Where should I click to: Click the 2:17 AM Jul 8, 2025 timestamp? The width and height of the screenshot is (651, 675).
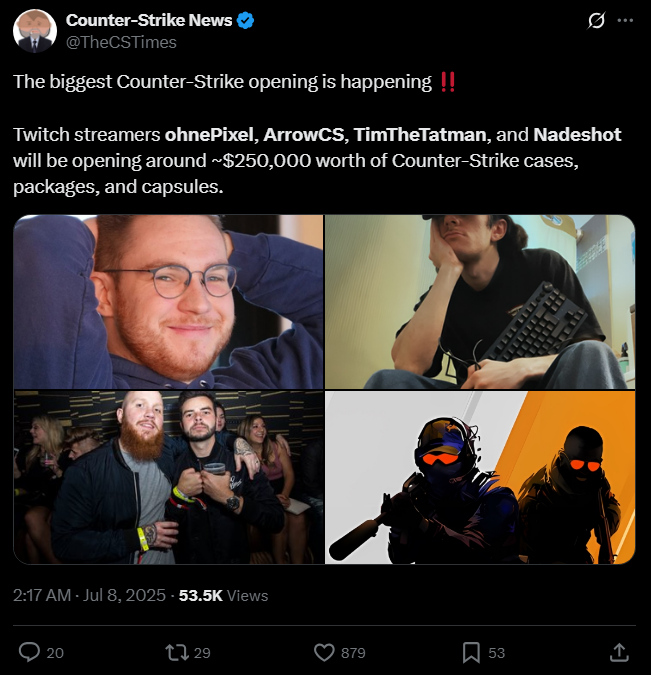[89, 595]
